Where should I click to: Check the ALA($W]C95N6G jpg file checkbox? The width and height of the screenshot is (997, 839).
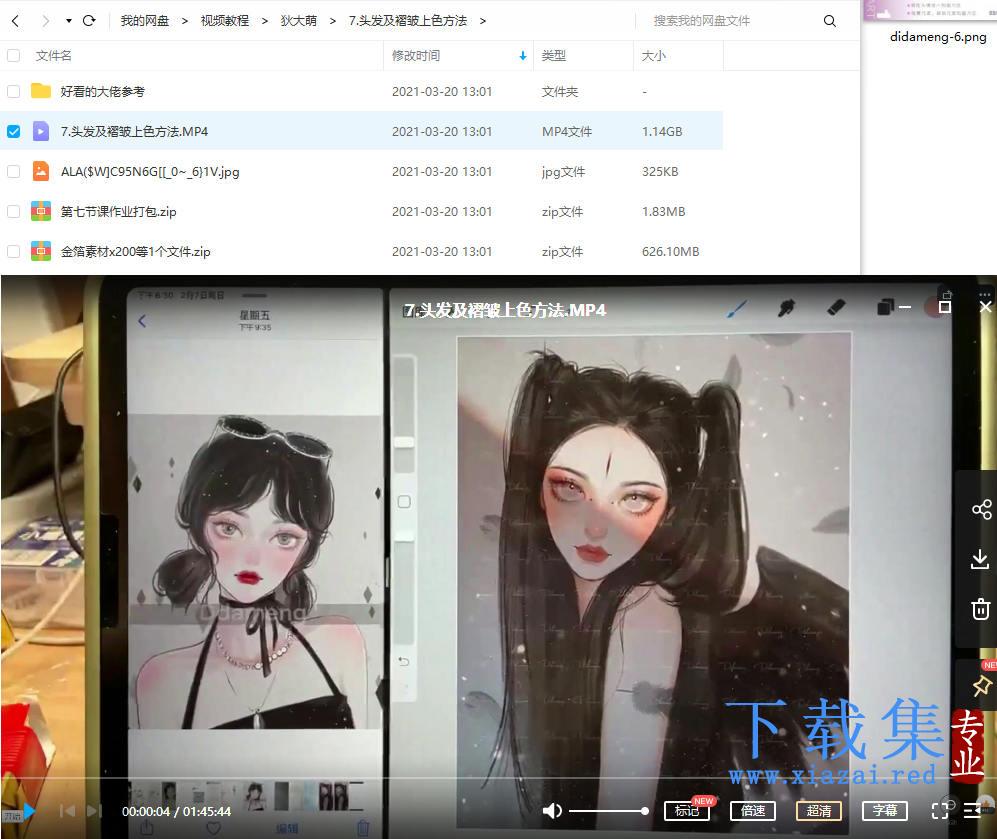coord(13,172)
